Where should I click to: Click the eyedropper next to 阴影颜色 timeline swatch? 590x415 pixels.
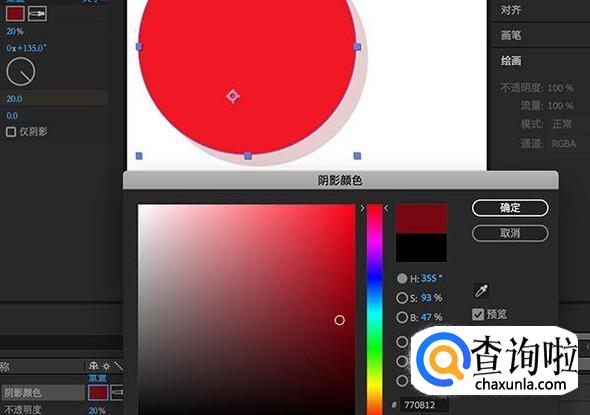[117, 392]
